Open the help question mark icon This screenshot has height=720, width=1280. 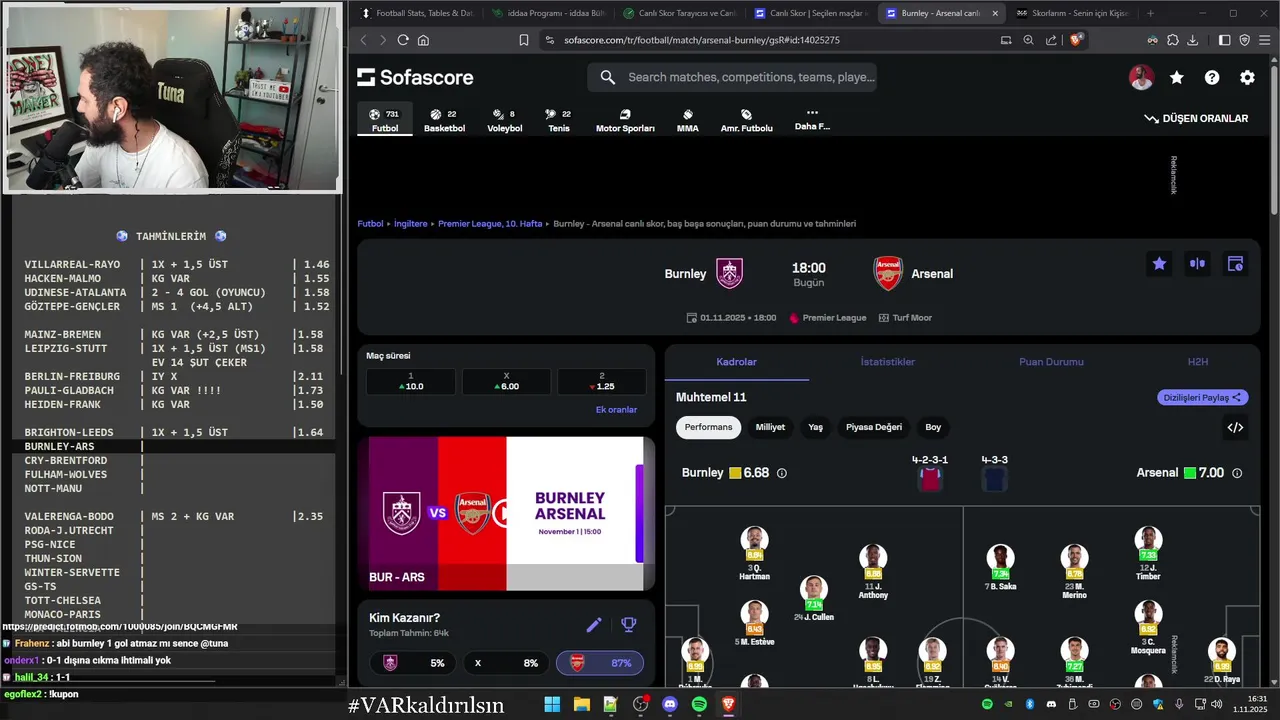(x=1212, y=77)
